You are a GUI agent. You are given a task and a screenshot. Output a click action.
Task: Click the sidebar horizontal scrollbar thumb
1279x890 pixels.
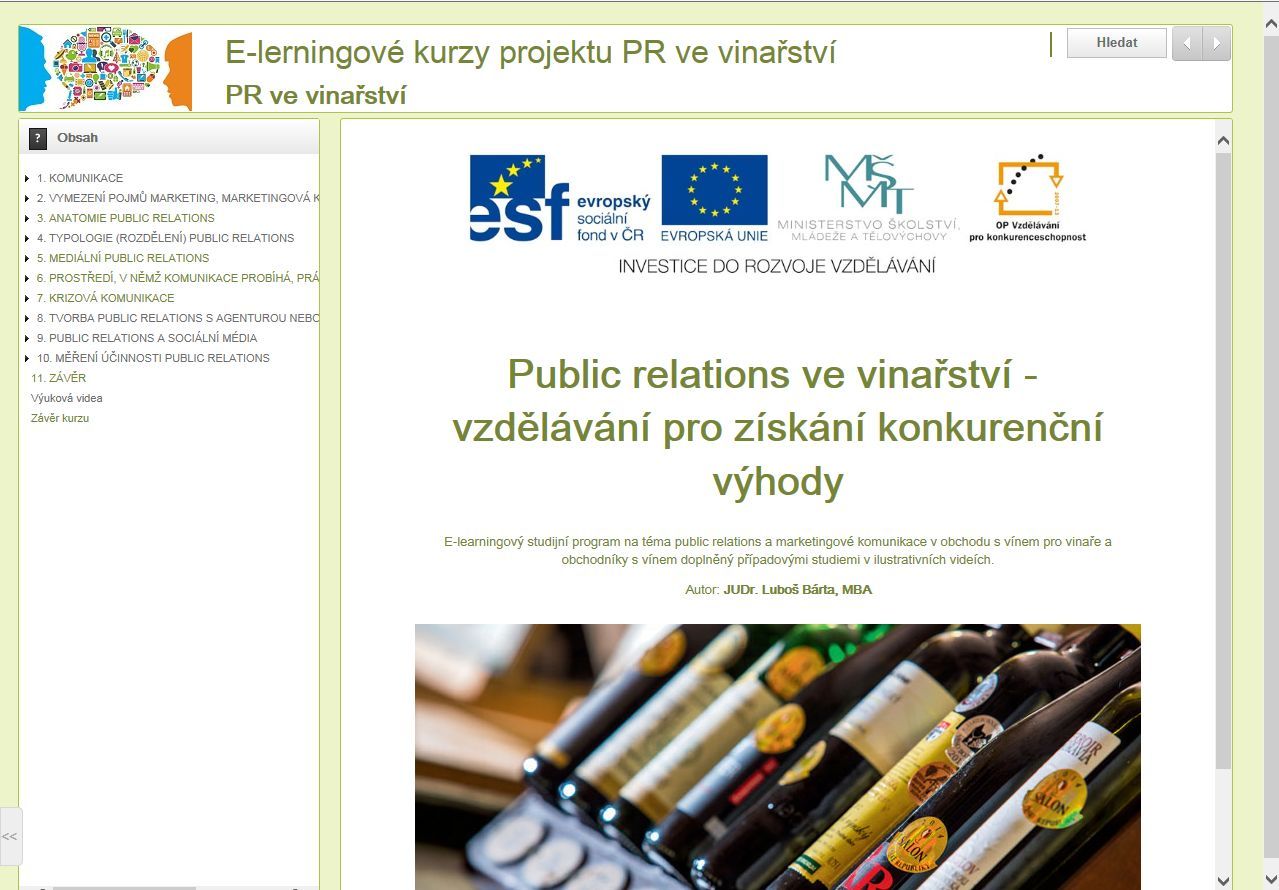tap(124, 886)
